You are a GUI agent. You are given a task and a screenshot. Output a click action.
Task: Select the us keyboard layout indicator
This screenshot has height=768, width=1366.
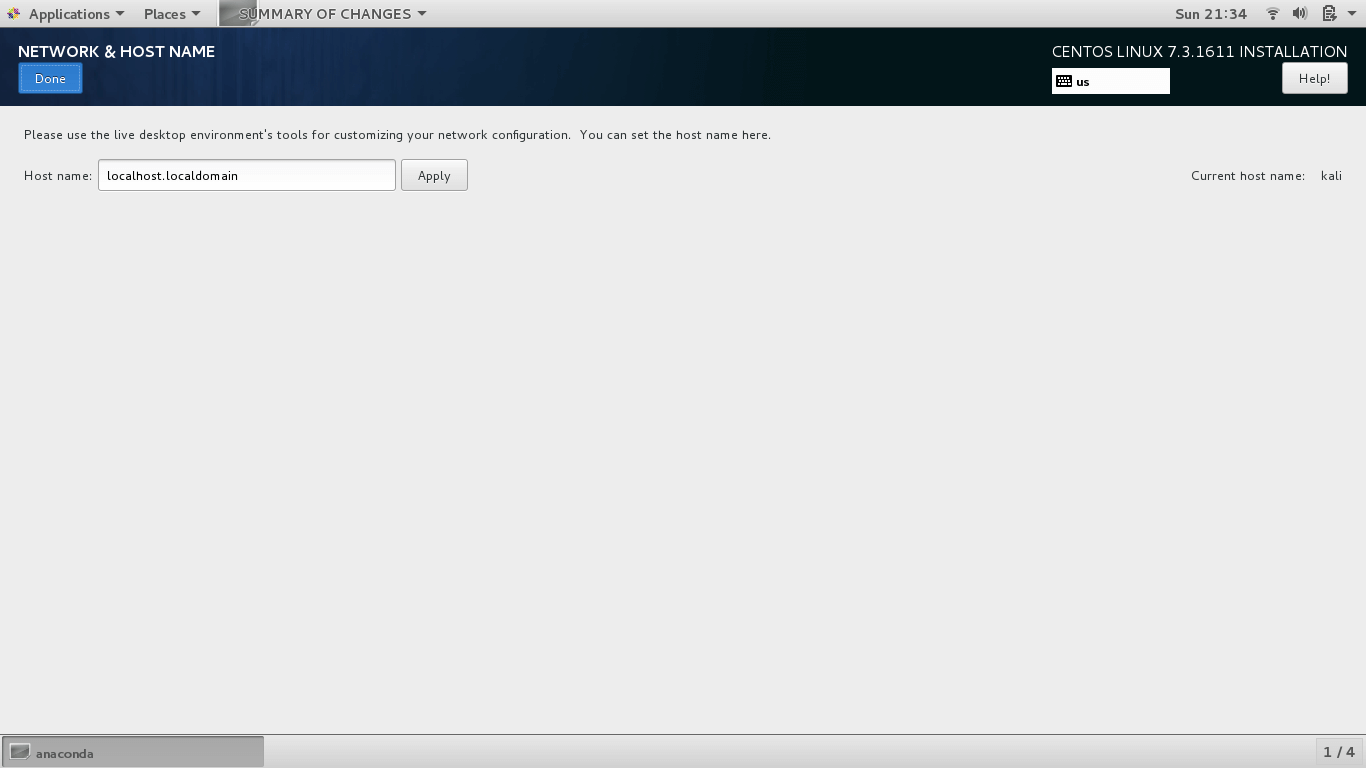pyautogui.click(x=1110, y=81)
